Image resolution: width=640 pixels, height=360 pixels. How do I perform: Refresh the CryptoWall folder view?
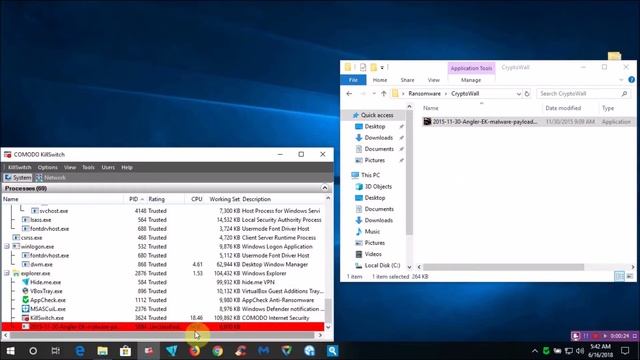[x=527, y=93]
